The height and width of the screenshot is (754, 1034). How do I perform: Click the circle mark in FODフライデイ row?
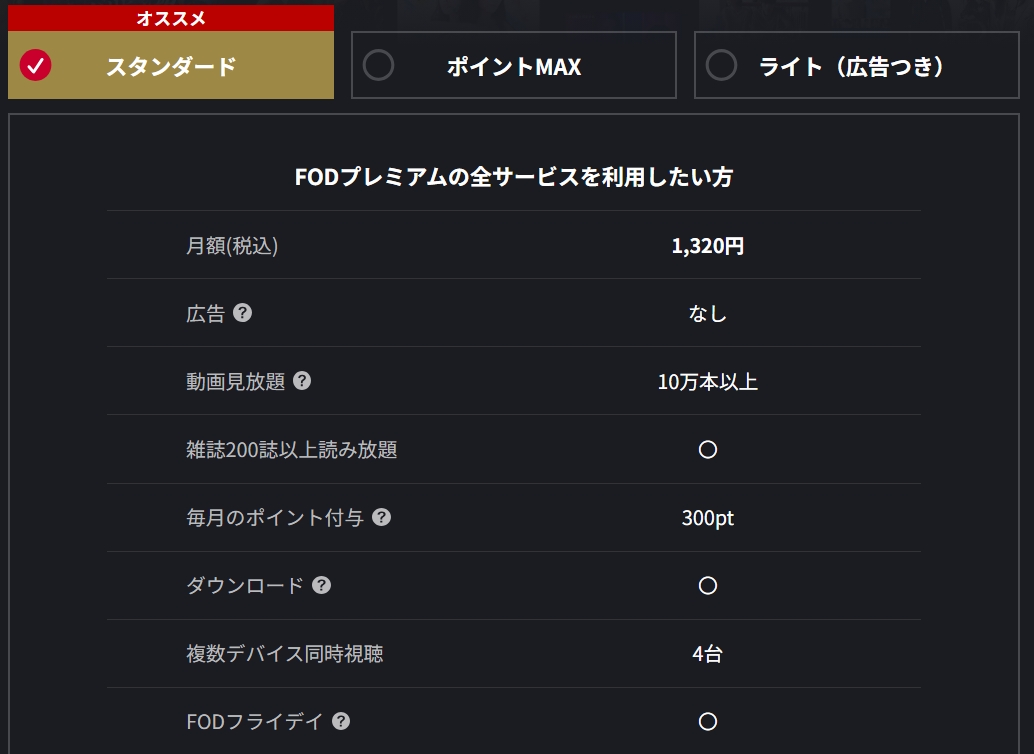708,722
